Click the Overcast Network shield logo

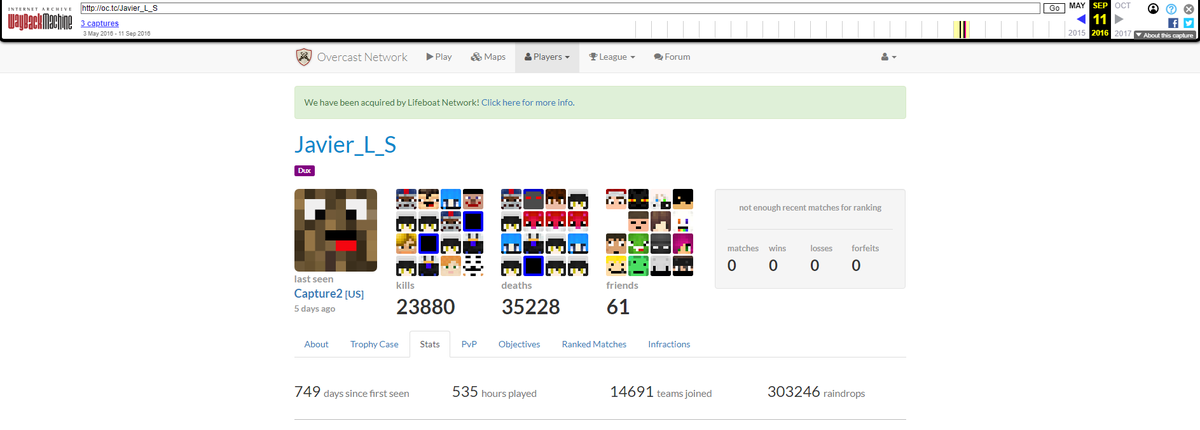[x=304, y=57]
